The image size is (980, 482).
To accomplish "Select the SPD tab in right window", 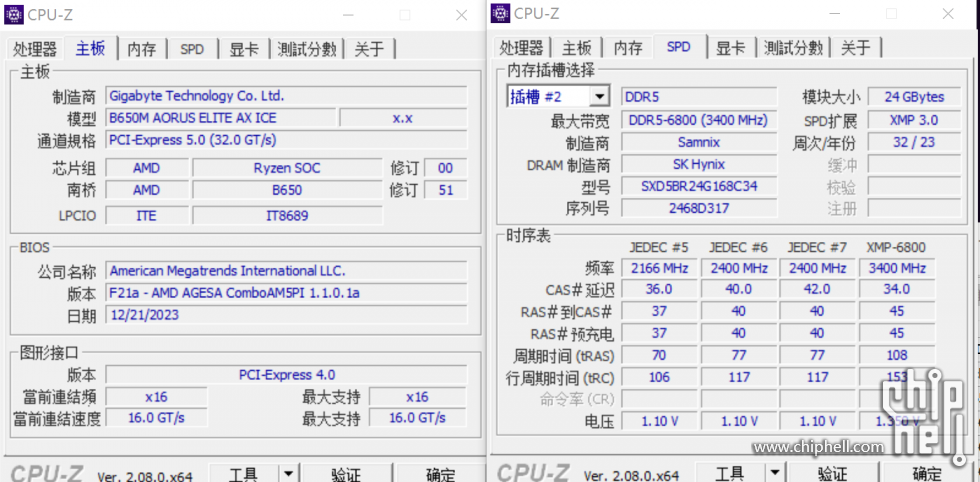I will pos(679,46).
